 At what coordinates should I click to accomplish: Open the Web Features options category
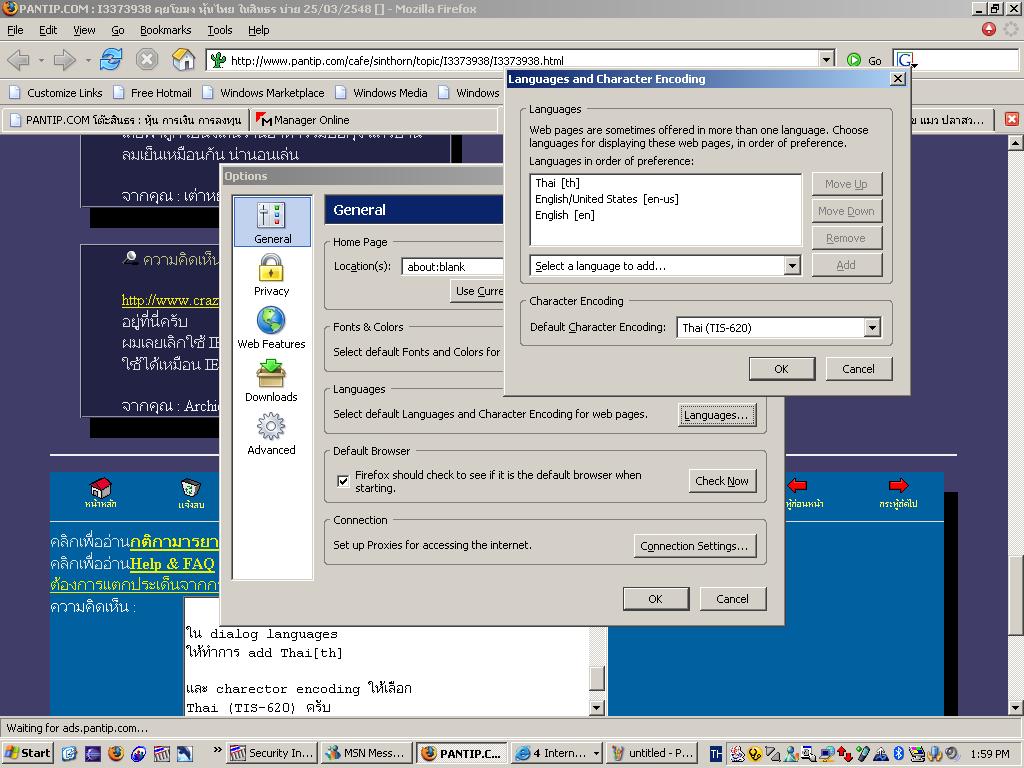[271, 328]
